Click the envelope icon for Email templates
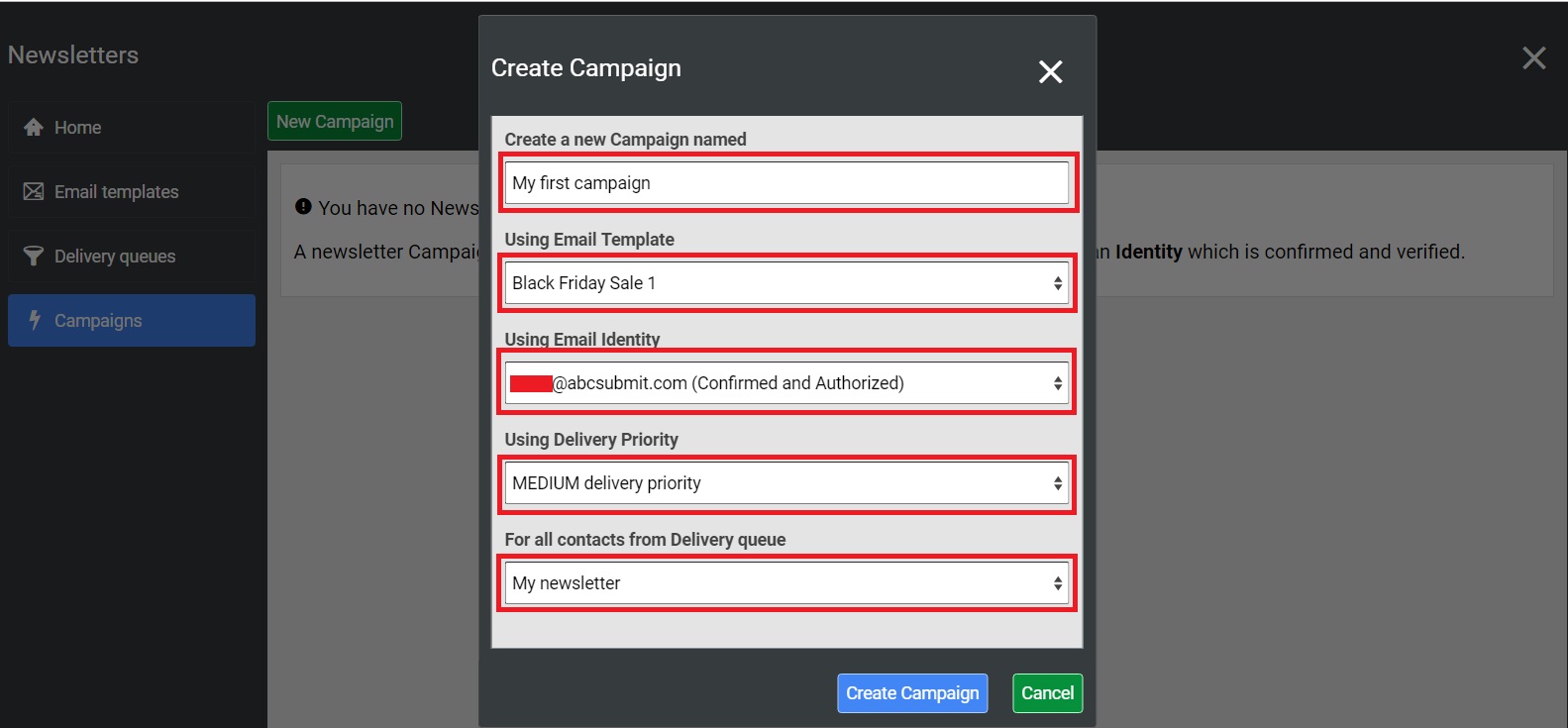Image resolution: width=1568 pixels, height=728 pixels. tap(34, 192)
